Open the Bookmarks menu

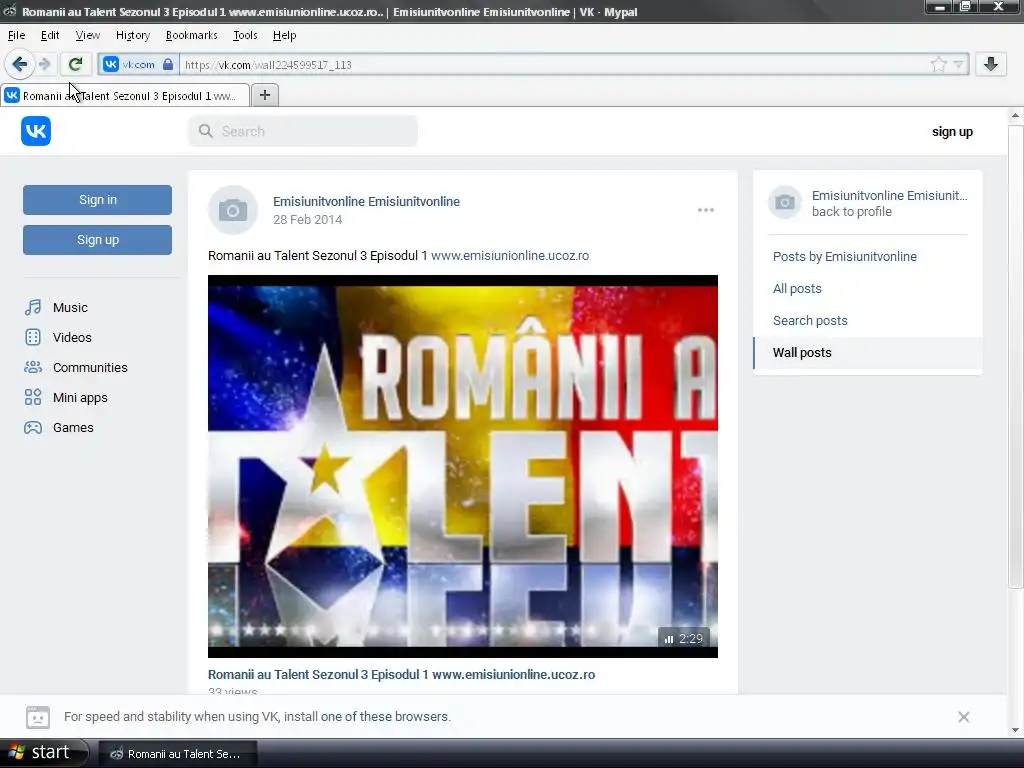coord(191,35)
